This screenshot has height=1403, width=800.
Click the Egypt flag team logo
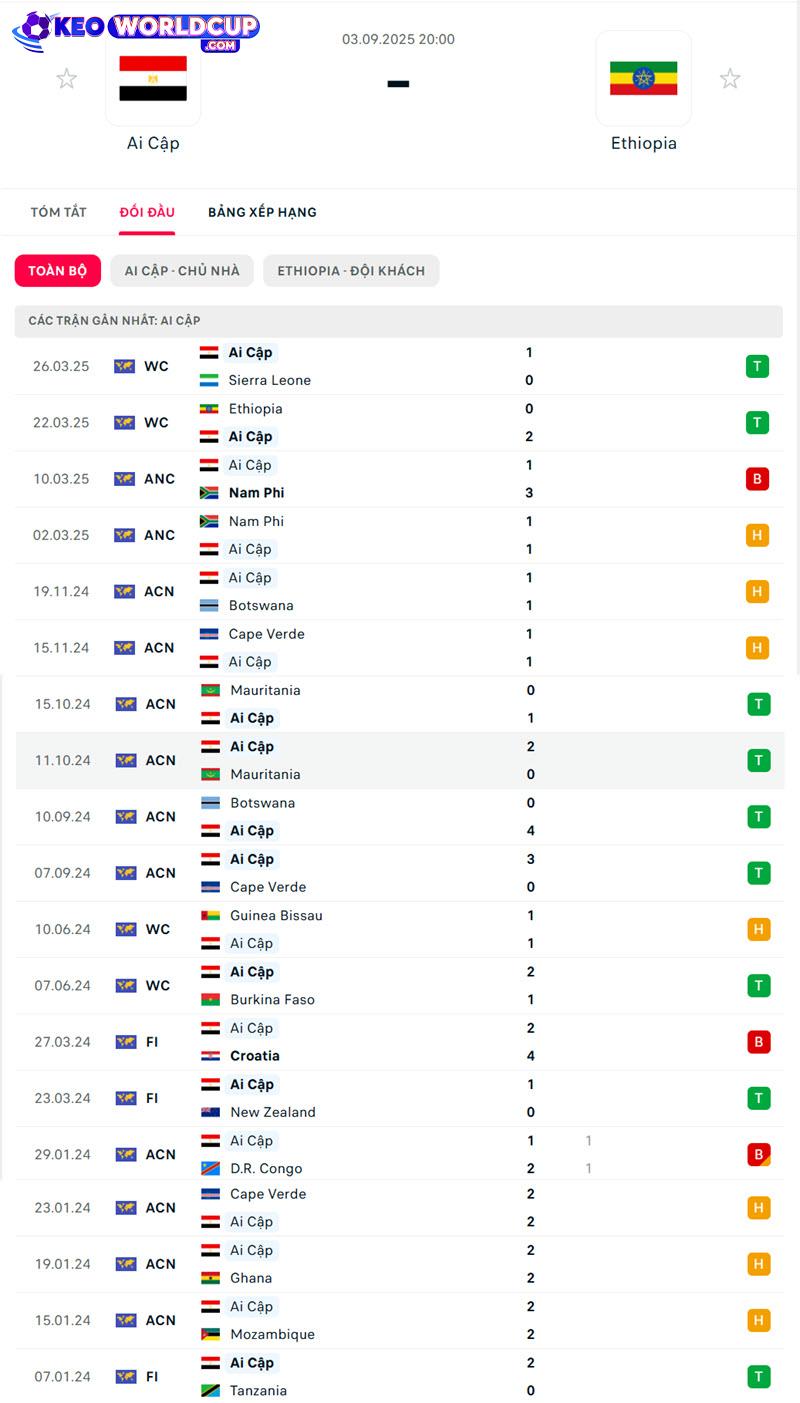click(x=153, y=79)
